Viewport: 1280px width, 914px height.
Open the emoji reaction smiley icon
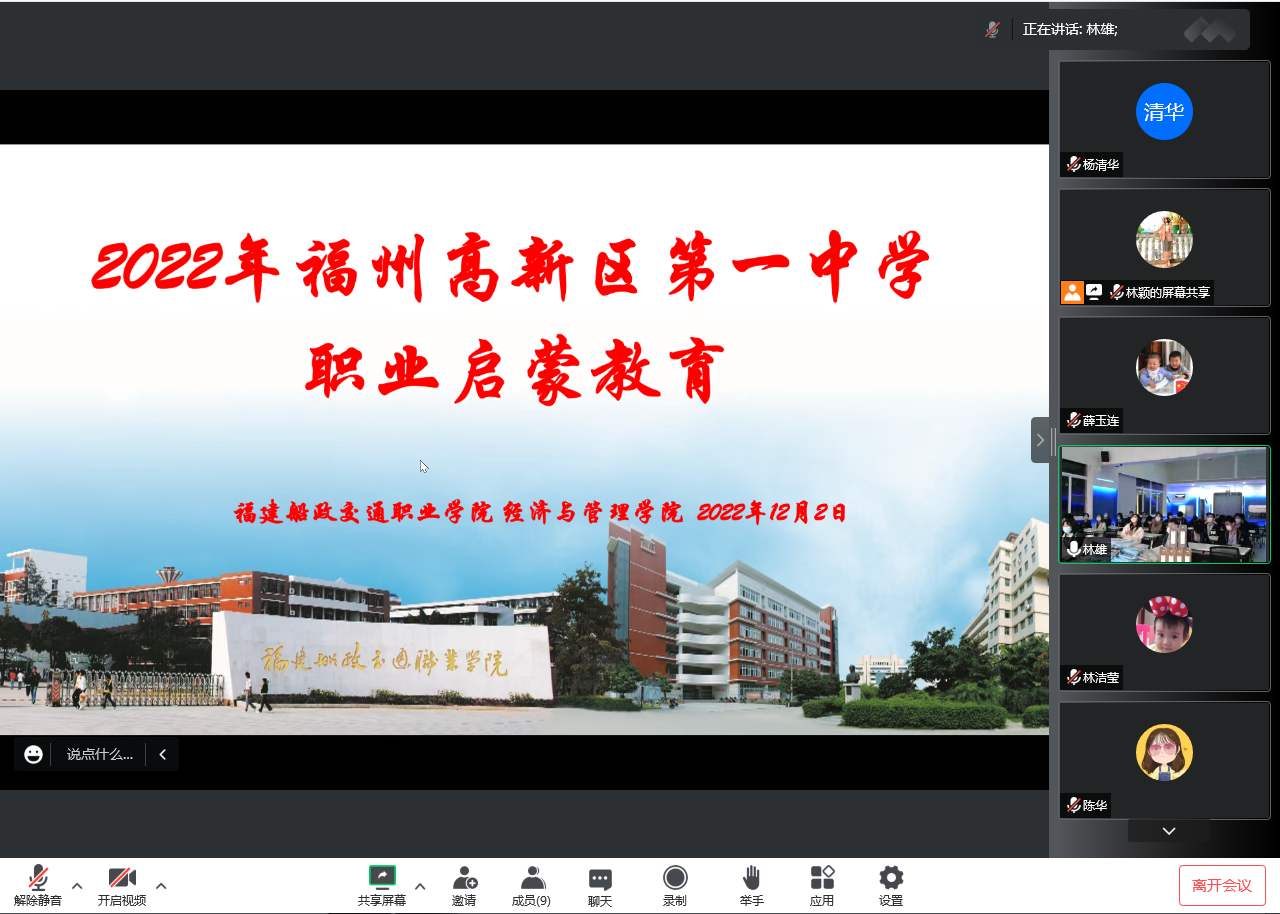point(34,755)
